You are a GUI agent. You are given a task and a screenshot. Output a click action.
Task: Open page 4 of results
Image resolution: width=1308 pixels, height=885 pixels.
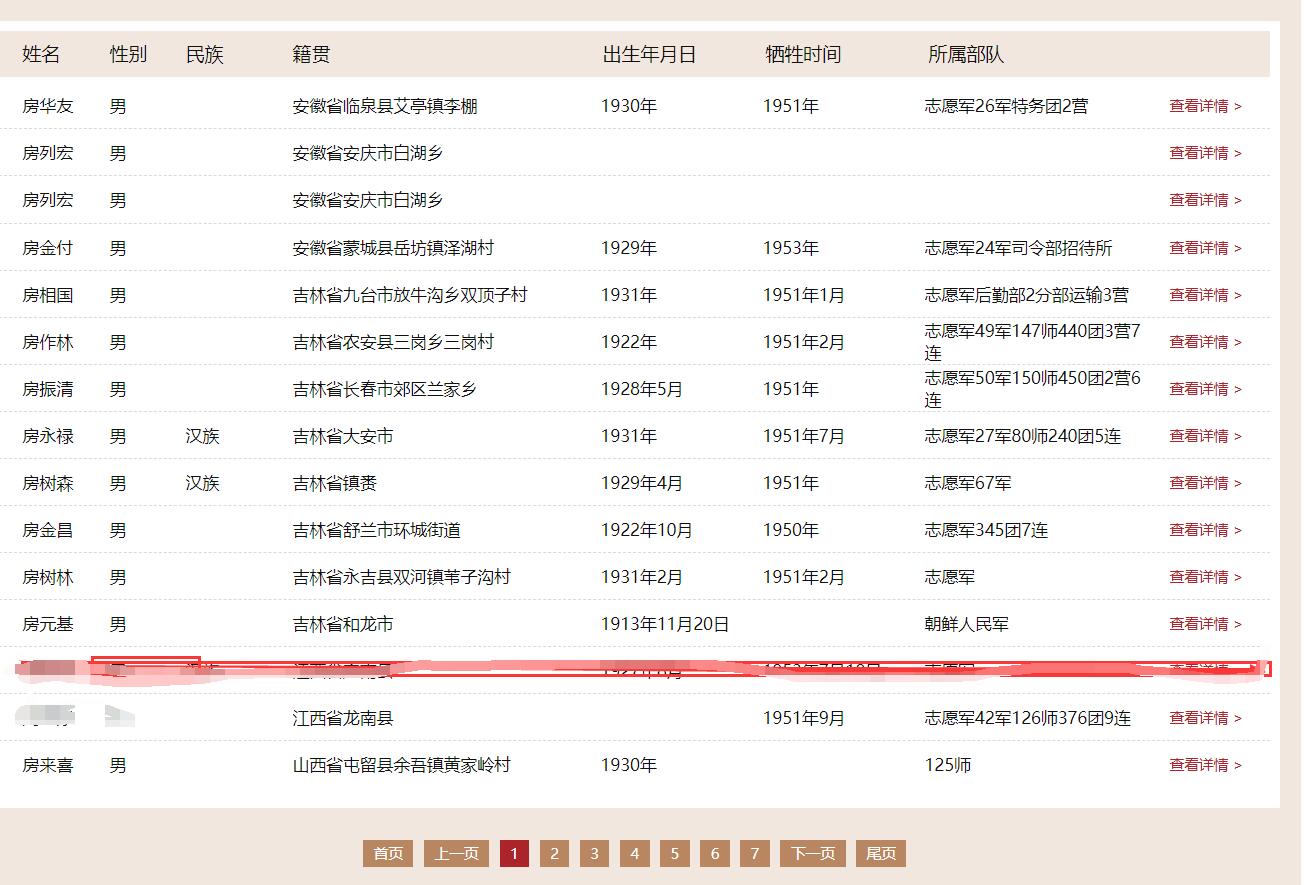pos(634,853)
